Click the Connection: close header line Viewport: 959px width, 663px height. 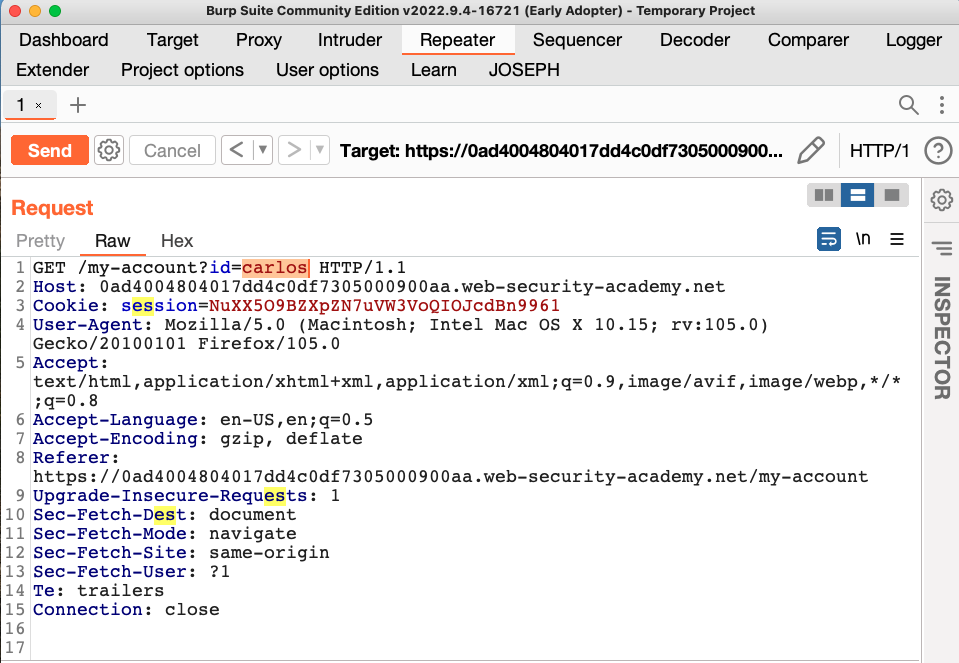click(x=126, y=610)
